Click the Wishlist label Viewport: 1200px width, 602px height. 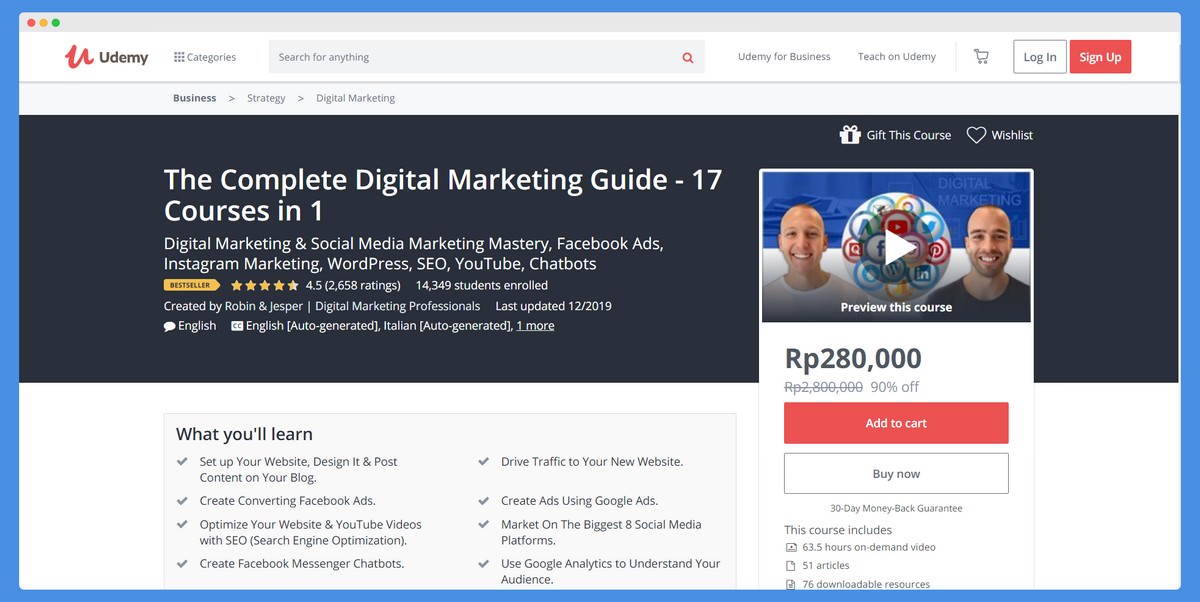pyautogui.click(x=1012, y=135)
